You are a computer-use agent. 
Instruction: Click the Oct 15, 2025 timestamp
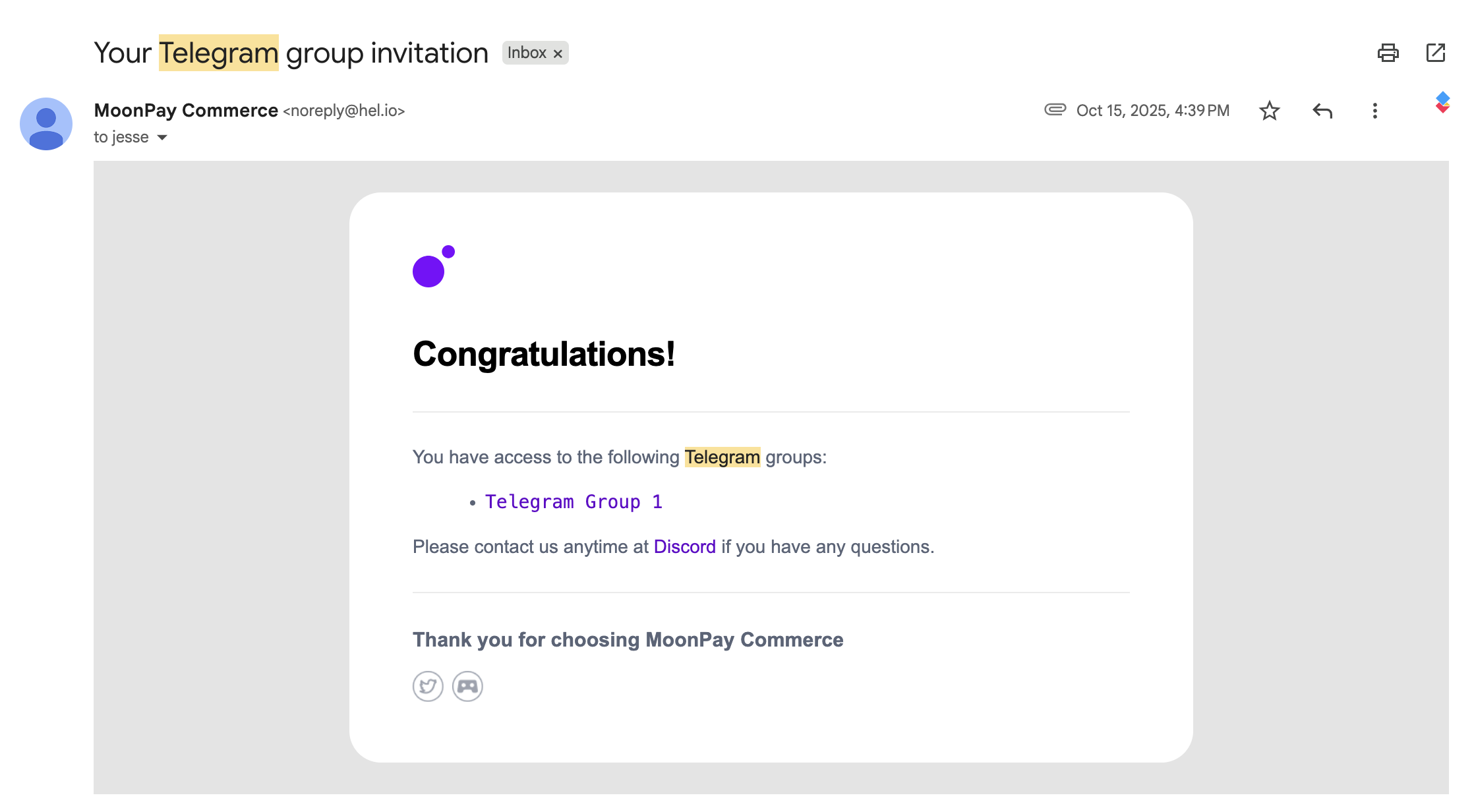coord(1152,111)
